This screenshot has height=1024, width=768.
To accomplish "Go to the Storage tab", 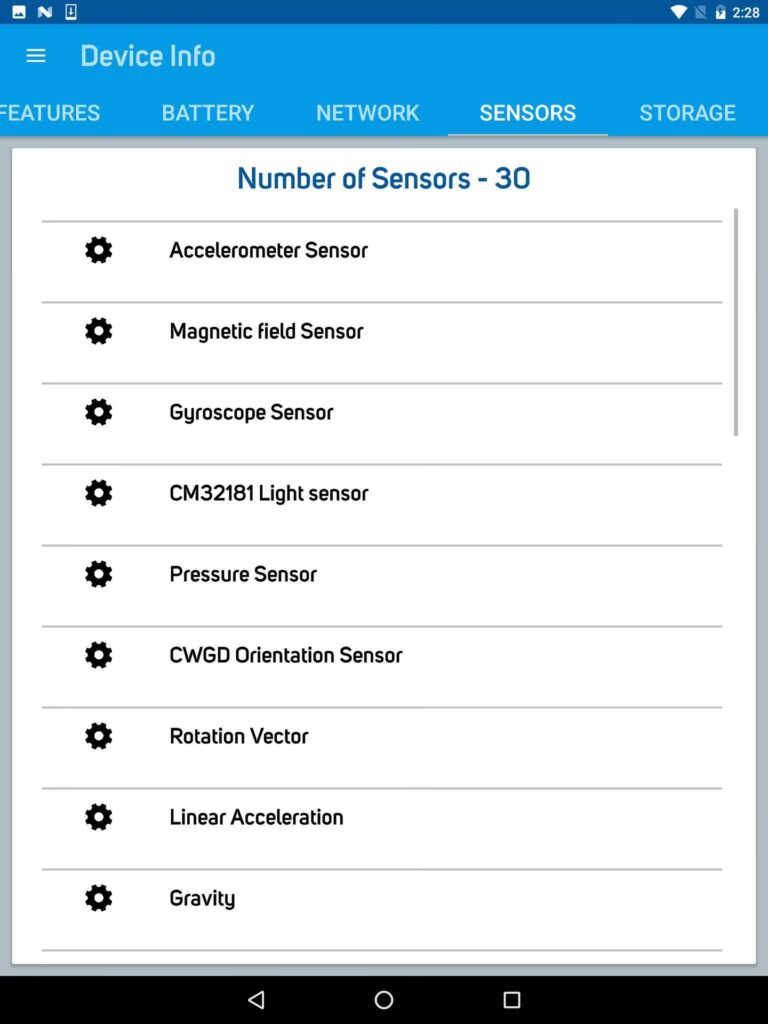I will [x=687, y=113].
